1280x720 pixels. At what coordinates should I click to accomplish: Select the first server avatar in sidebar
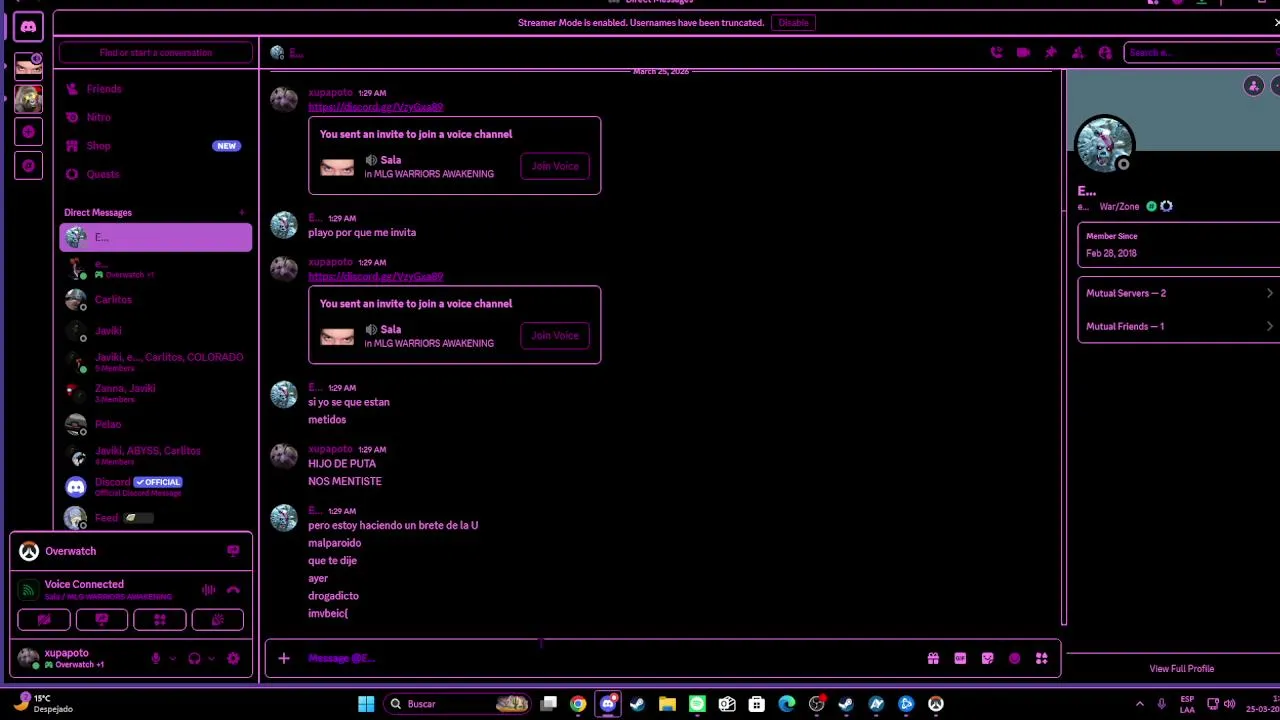click(x=28, y=66)
